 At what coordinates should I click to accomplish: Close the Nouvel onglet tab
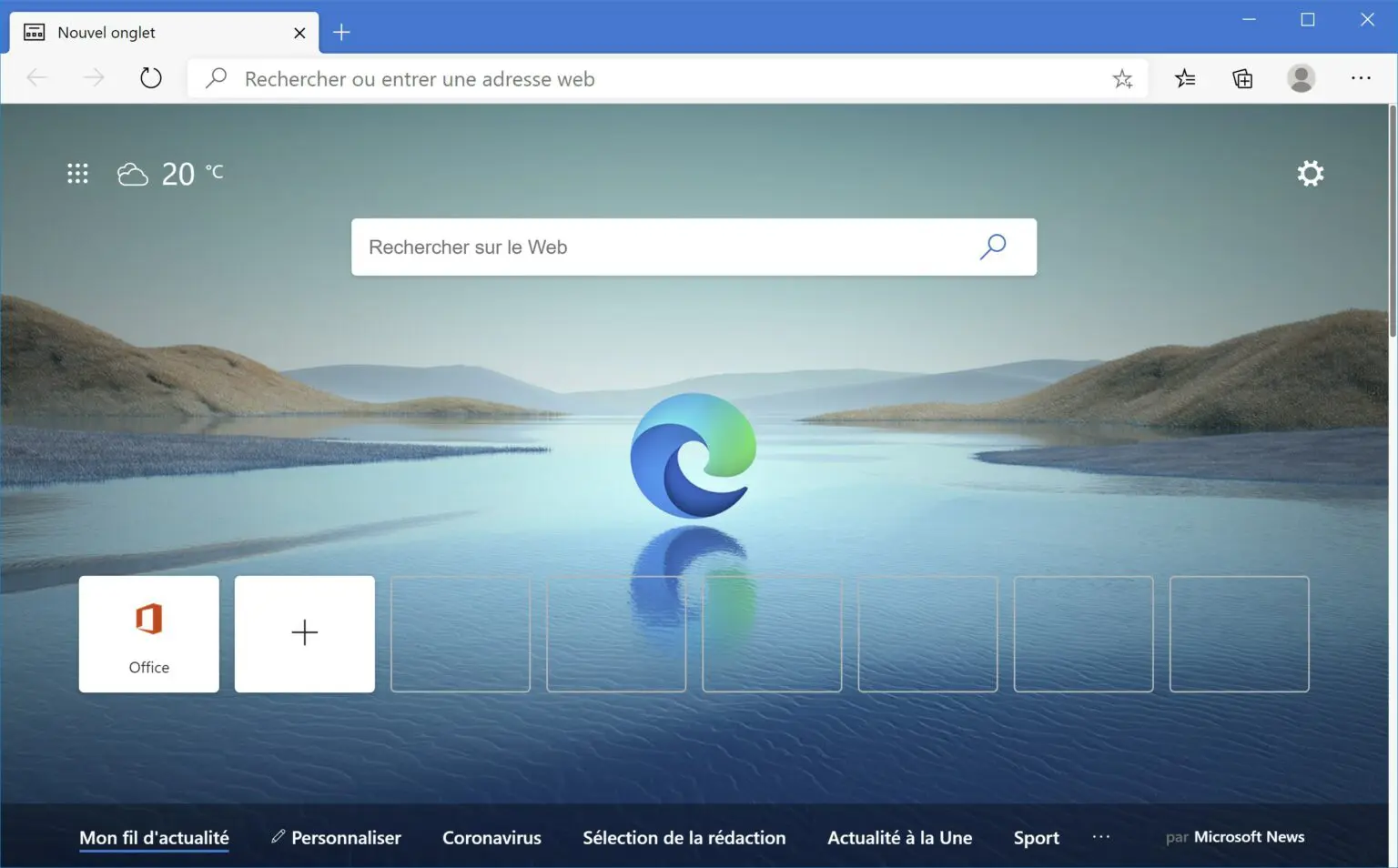click(299, 33)
